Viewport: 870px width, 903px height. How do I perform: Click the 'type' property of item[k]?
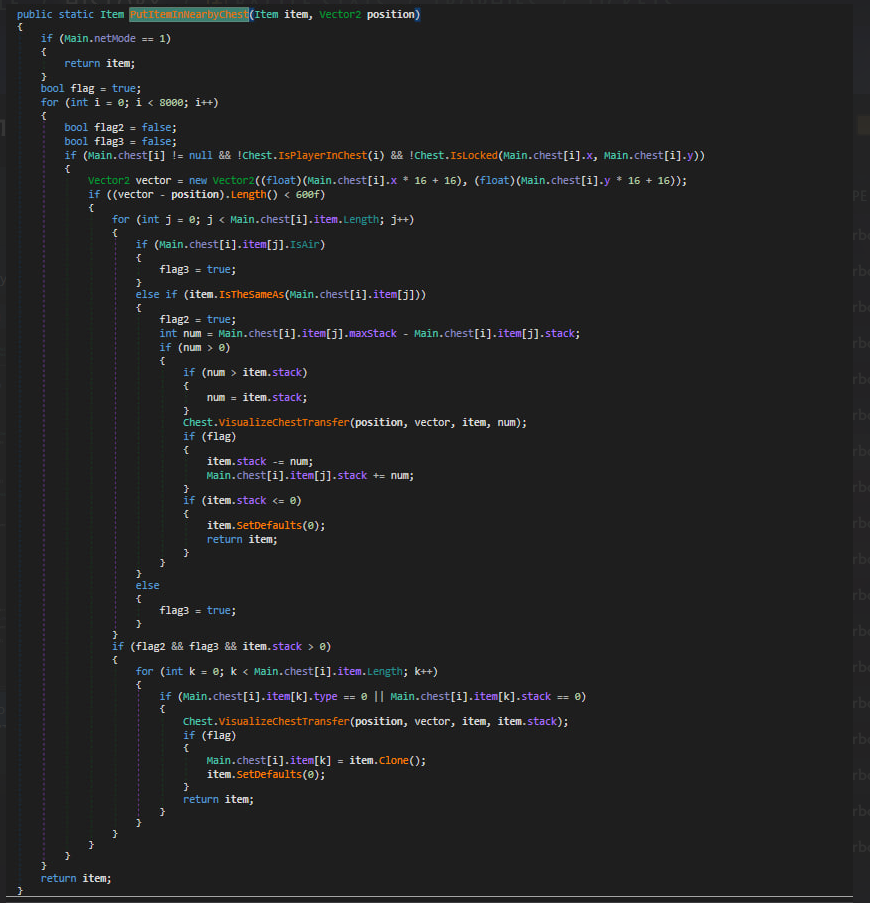click(x=325, y=697)
